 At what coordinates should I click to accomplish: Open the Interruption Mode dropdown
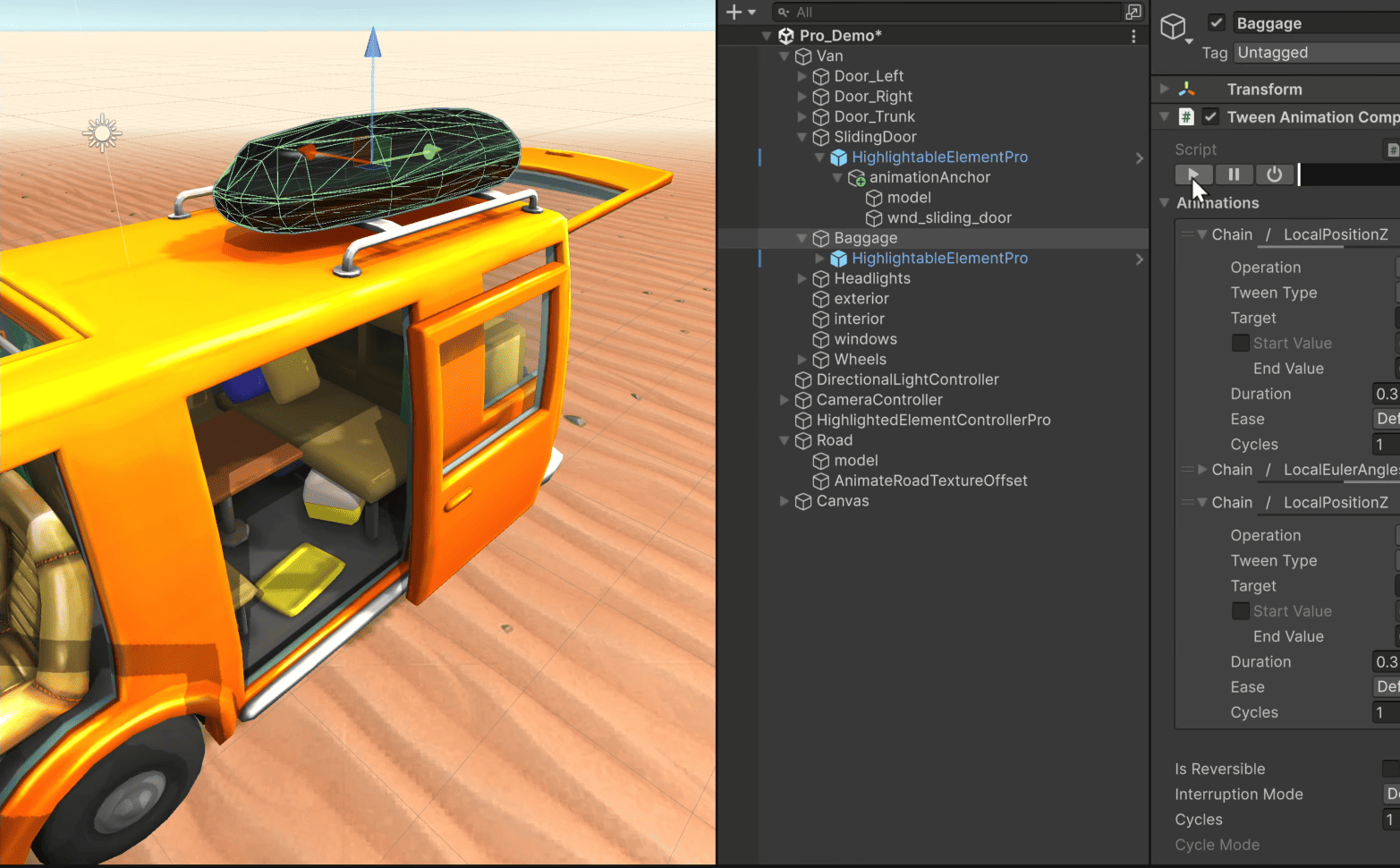click(1391, 794)
